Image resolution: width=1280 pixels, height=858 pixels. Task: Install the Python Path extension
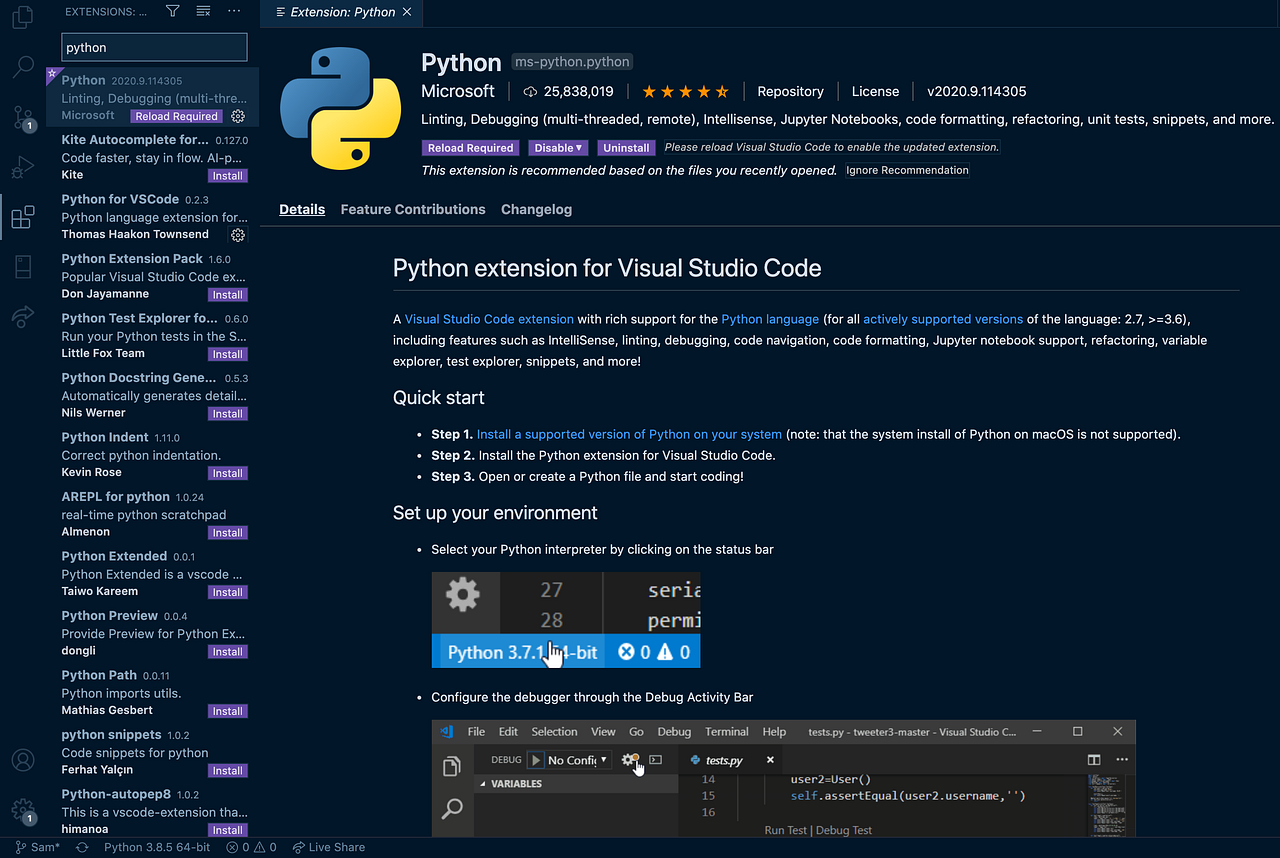pyautogui.click(x=228, y=711)
